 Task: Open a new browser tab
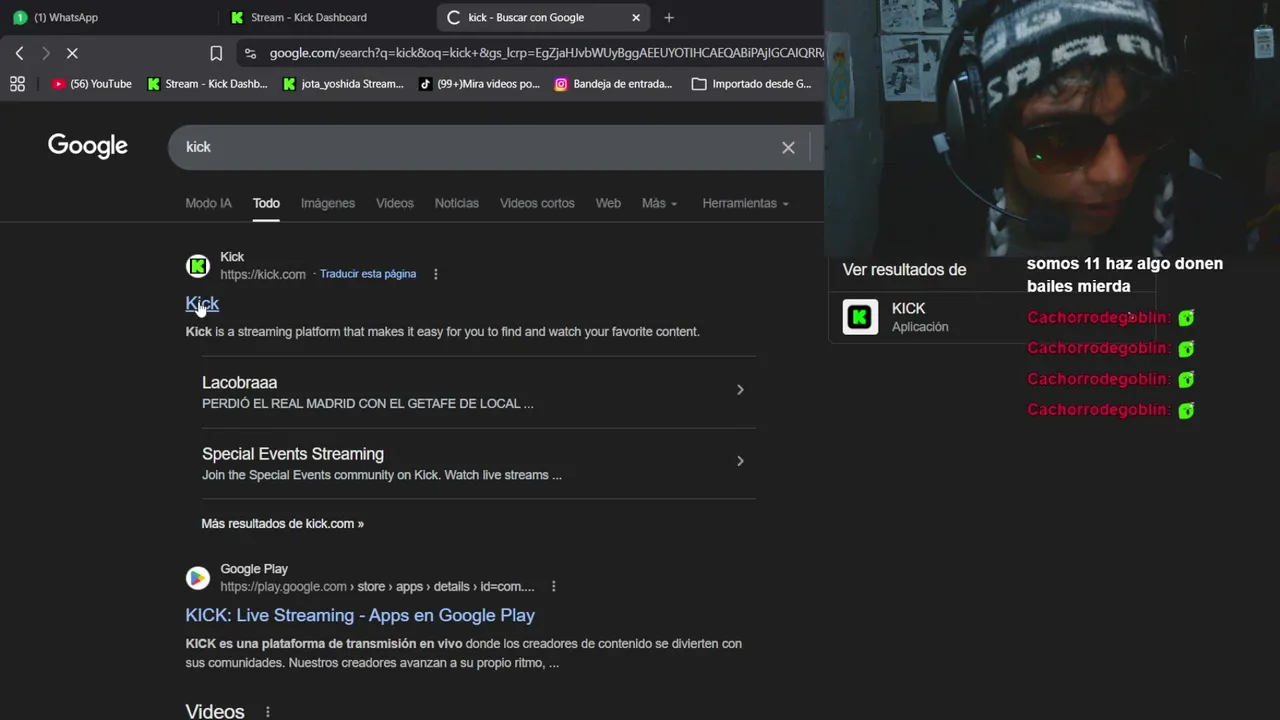pos(669,17)
